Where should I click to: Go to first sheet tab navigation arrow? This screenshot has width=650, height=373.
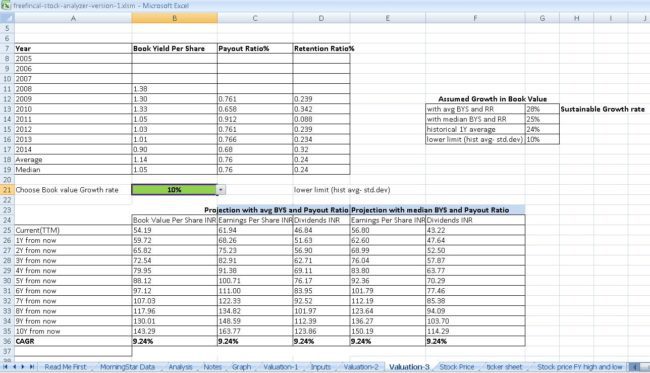click(x=5, y=367)
